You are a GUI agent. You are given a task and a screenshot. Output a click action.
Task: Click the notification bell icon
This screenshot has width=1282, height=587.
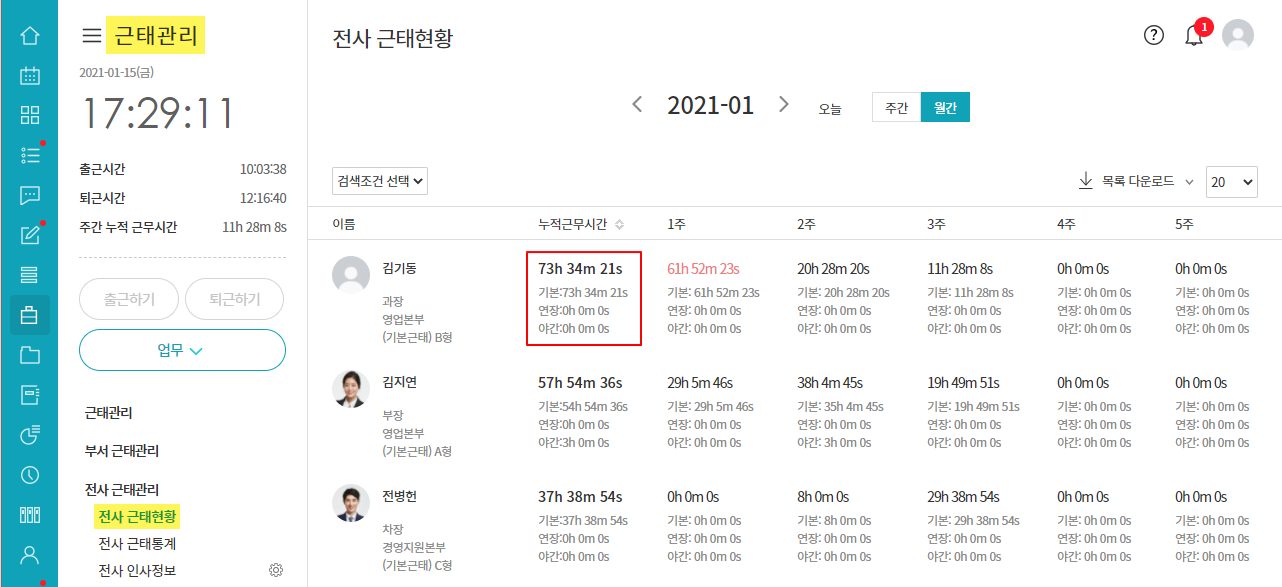pos(1193,36)
